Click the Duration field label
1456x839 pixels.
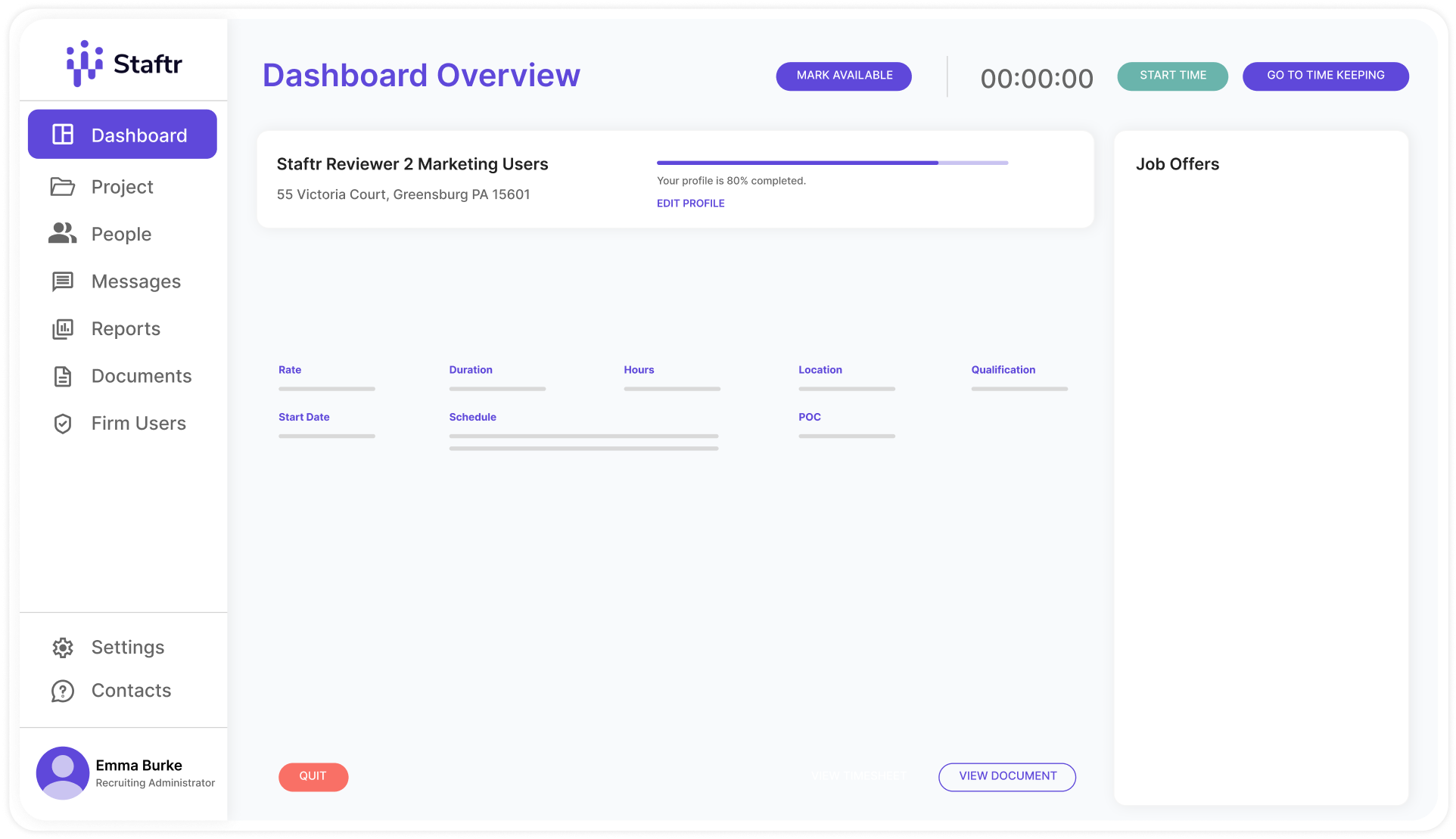coord(471,370)
